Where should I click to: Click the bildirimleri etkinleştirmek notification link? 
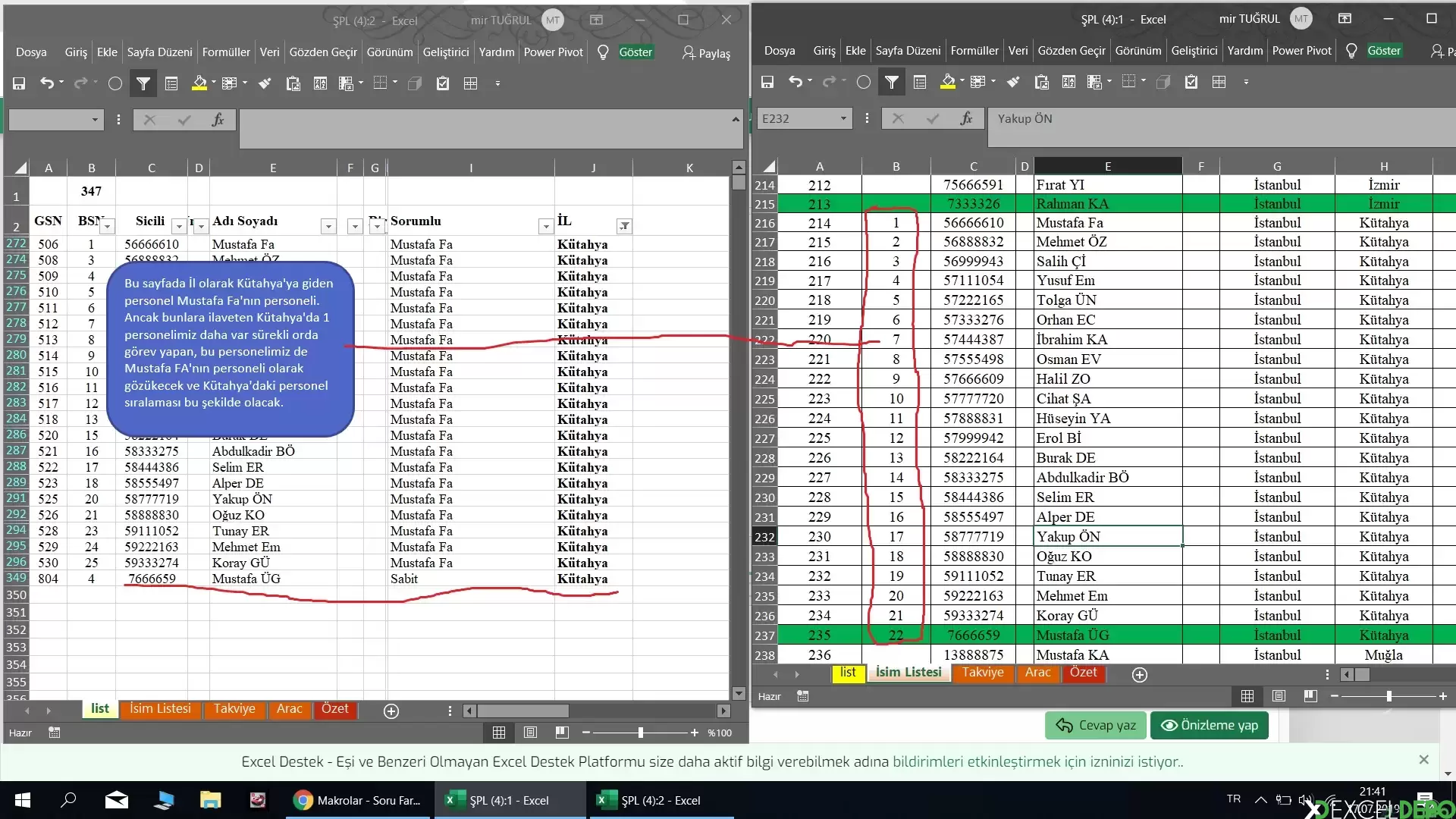[1038, 762]
